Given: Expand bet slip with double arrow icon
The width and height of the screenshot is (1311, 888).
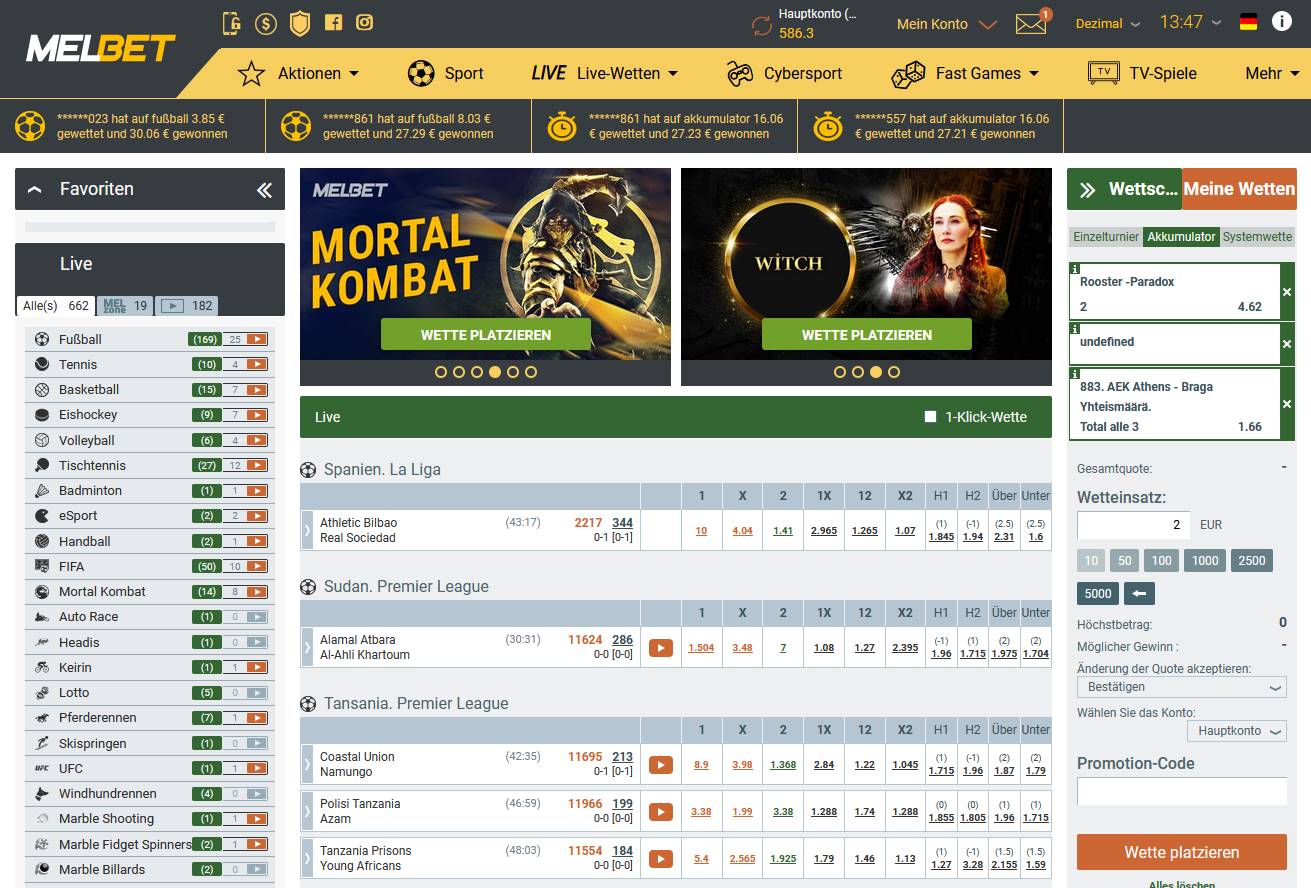Looking at the screenshot, I should (x=1088, y=190).
